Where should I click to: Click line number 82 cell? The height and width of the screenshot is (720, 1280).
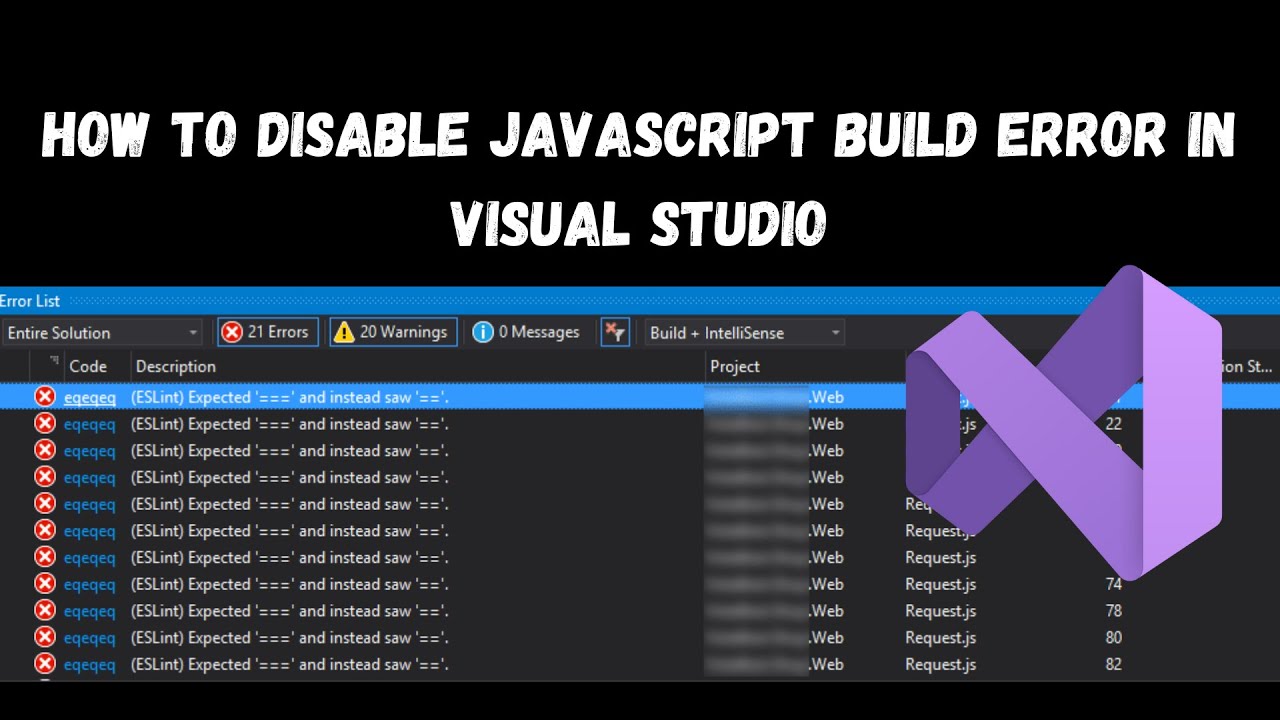[x=1114, y=664]
